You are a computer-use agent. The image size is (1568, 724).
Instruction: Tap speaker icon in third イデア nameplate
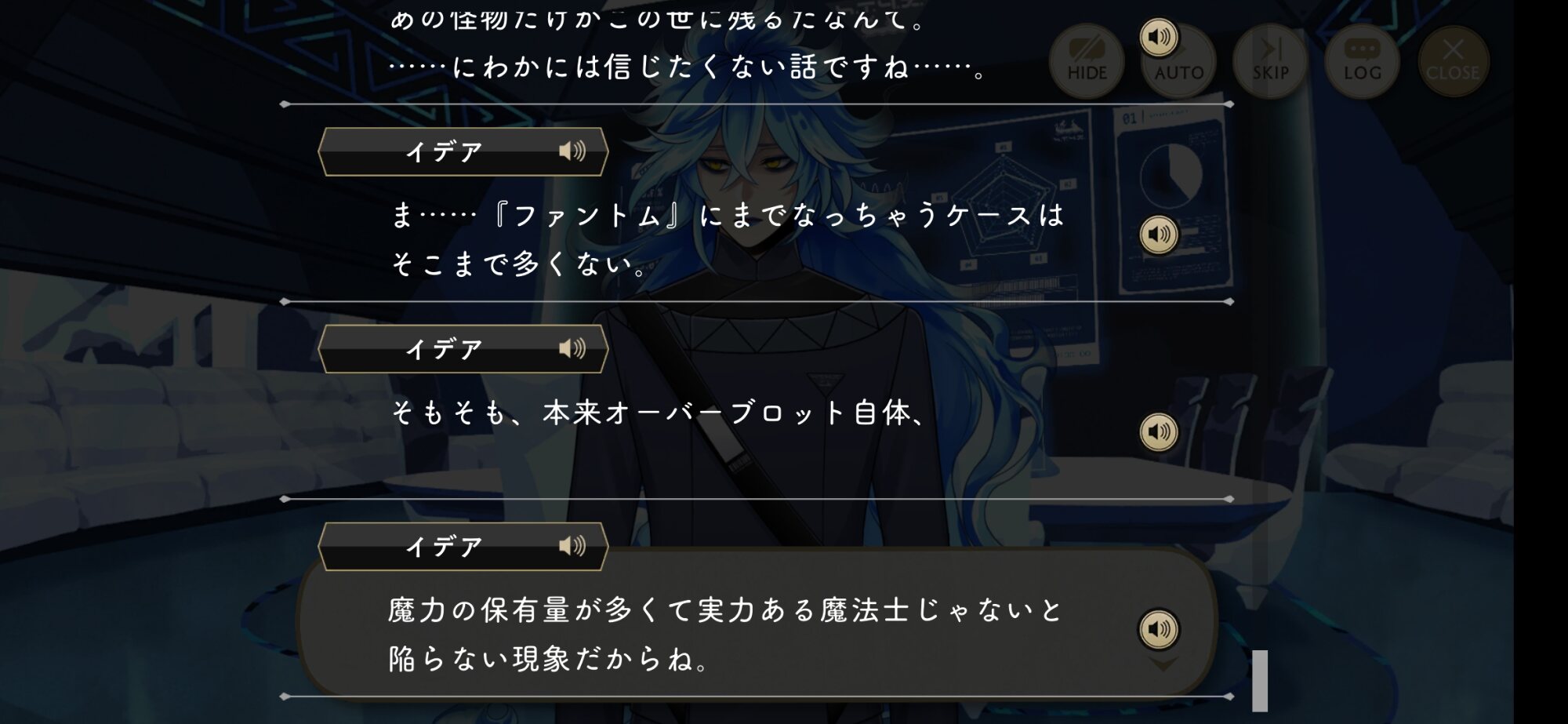tap(572, 546)
